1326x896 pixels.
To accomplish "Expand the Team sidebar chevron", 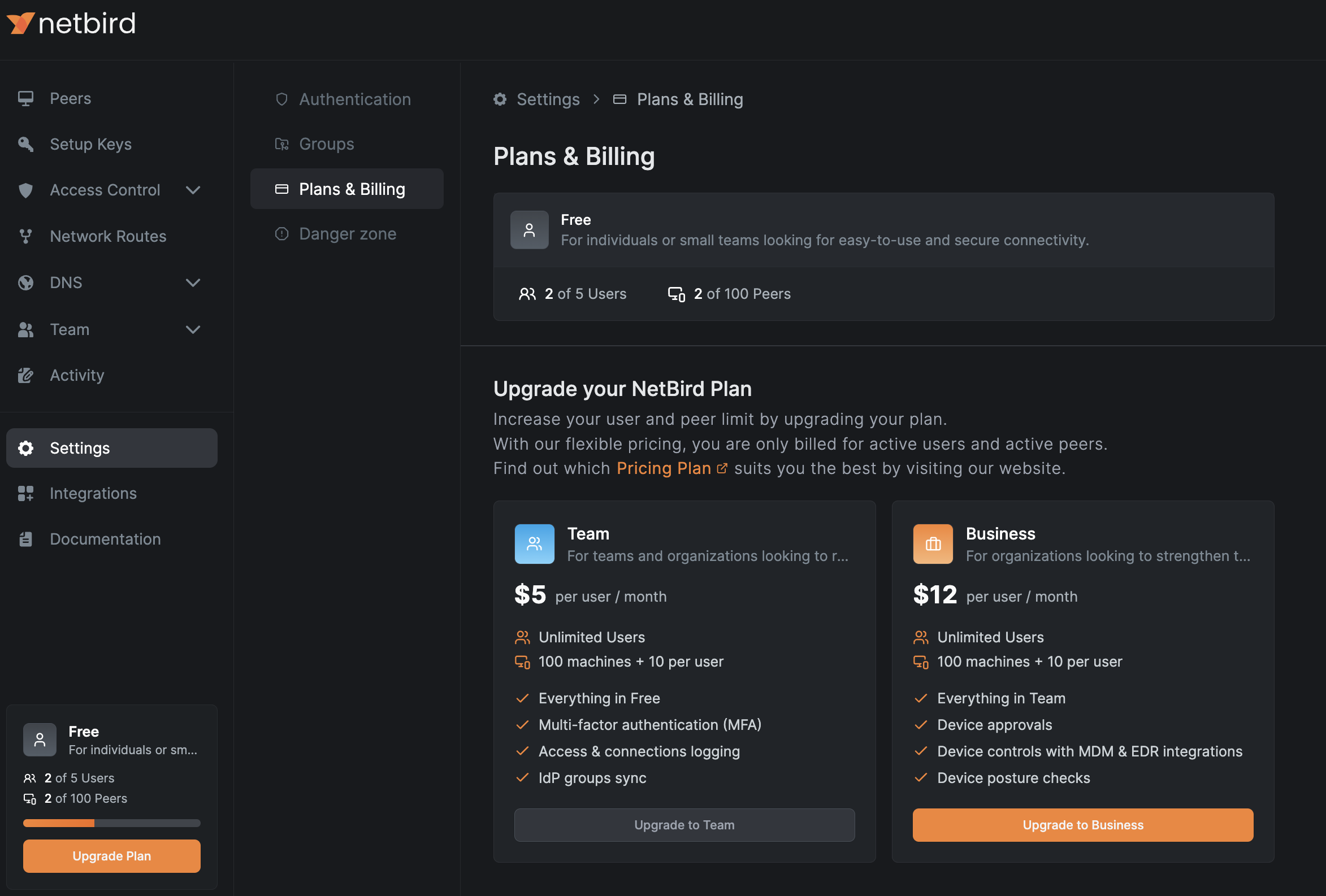I will pyautogui.click(x=193, y=330).
